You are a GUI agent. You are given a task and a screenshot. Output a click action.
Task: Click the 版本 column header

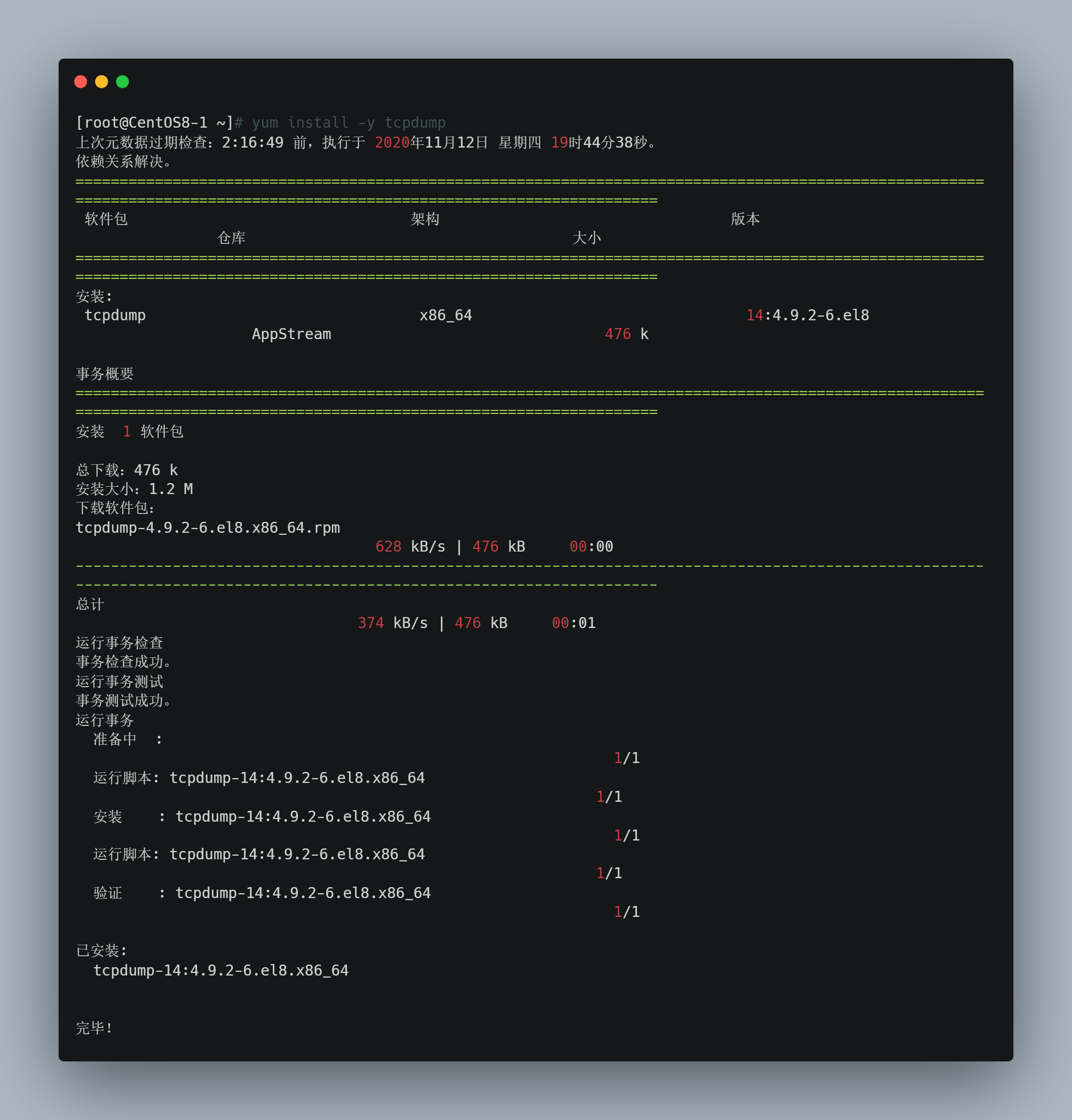click(x=745, y=219)
